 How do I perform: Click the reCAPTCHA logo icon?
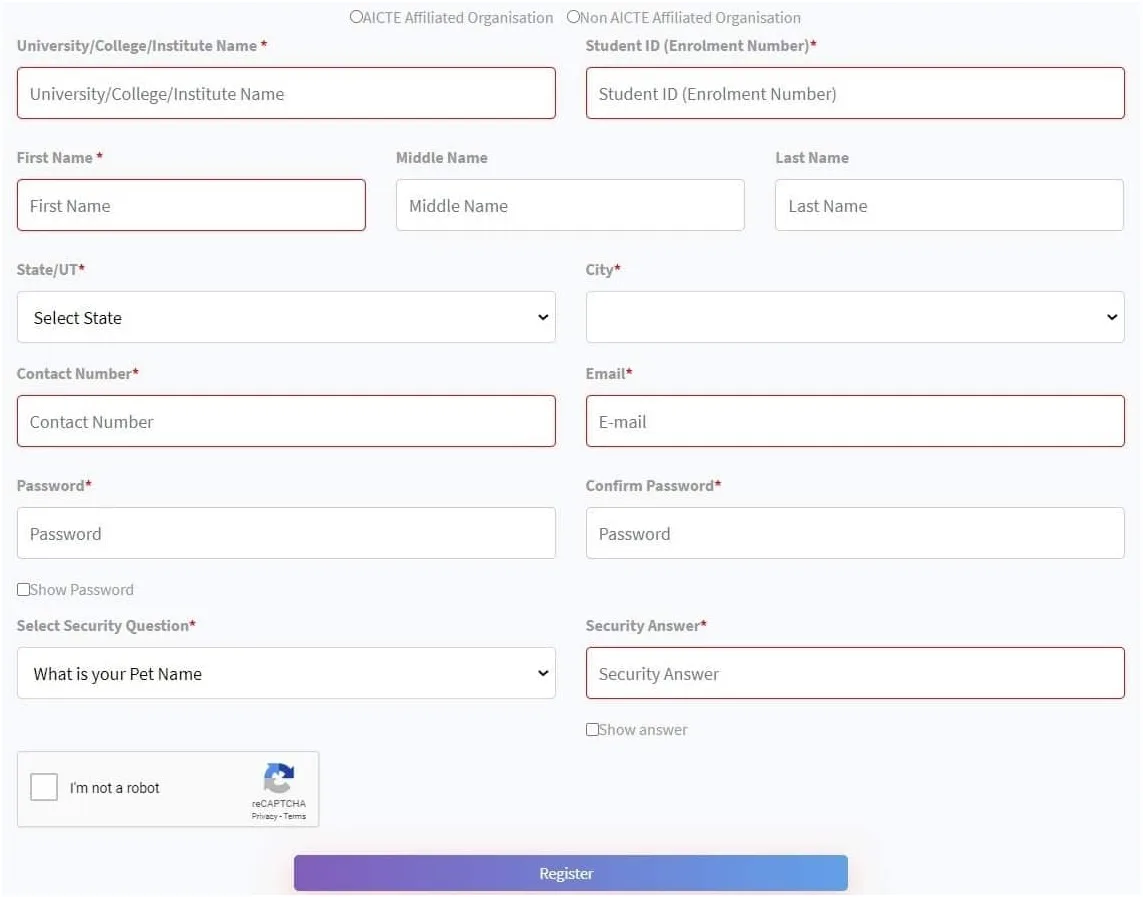[278, 778]
